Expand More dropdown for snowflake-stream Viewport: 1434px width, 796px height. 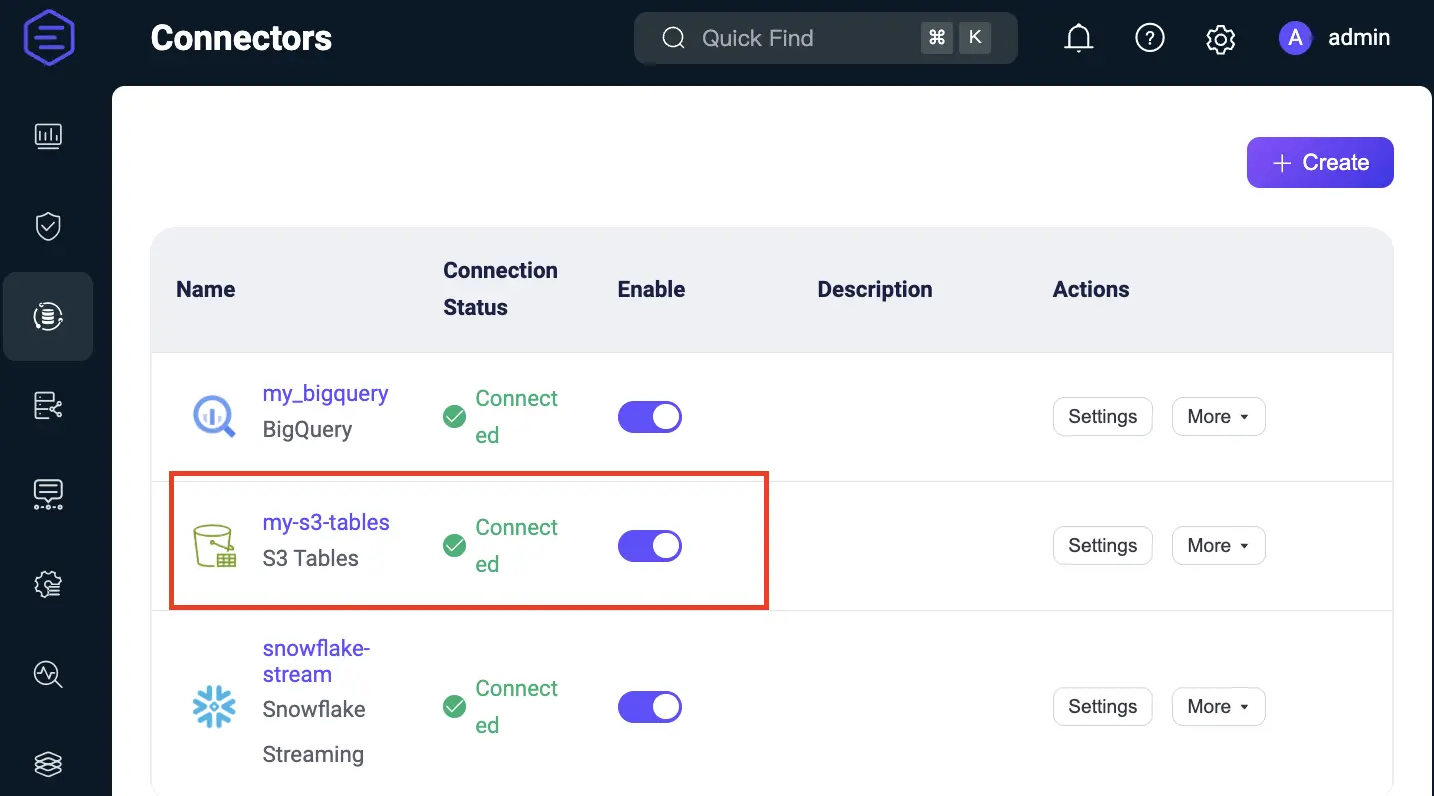1218,707
